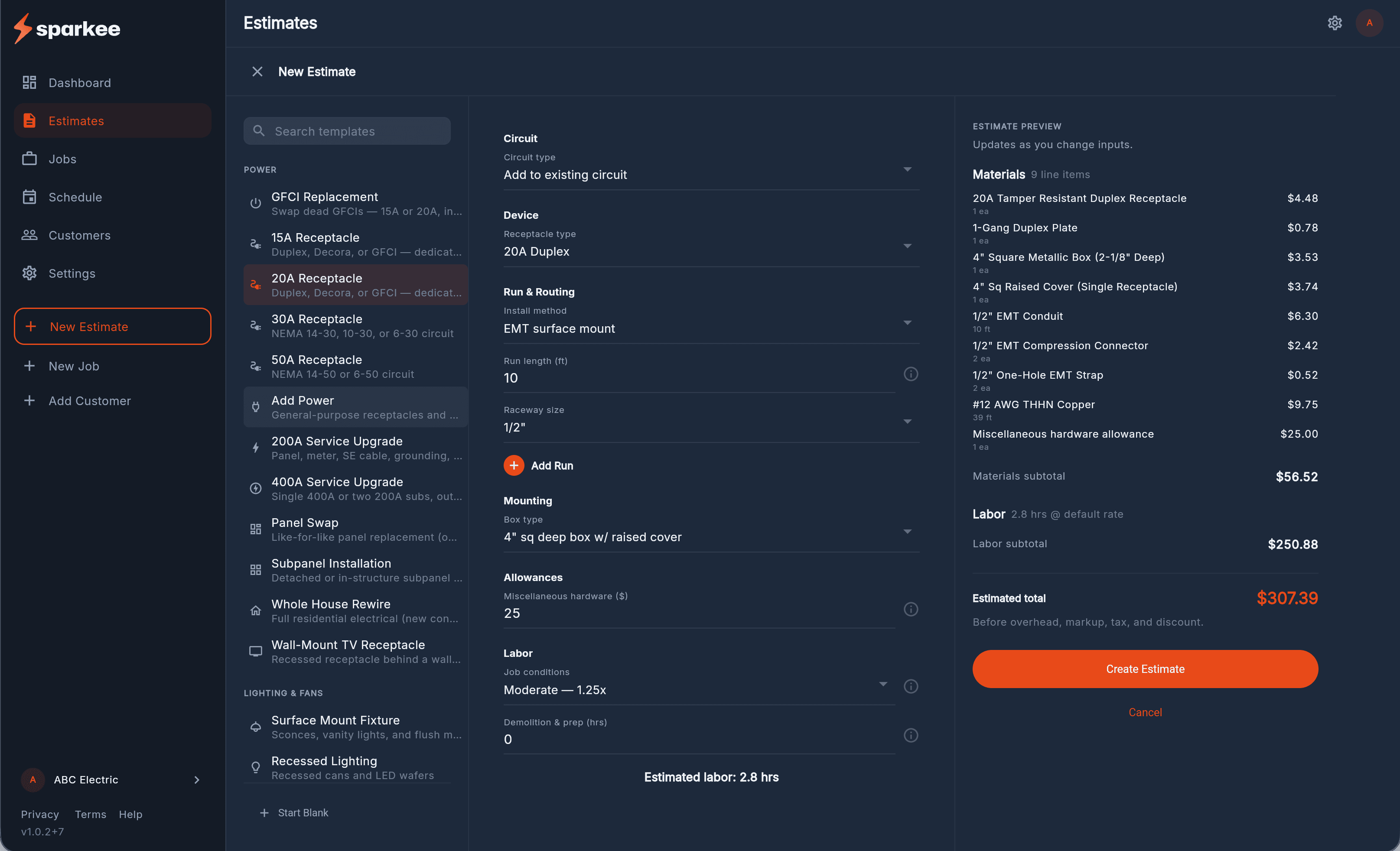Click the Wall-Mount TV Receptacle monitor icon
The height and width of the screenshot is (851, 1400).
(x=256, y=651)
